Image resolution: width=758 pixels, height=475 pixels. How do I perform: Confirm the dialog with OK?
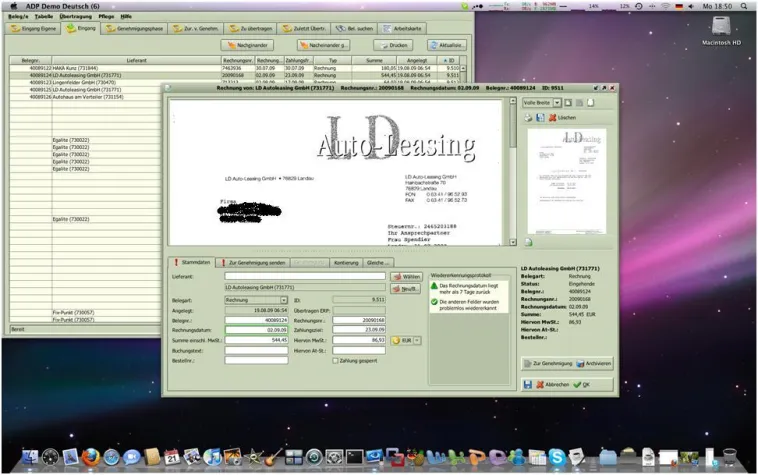pyautogui.click(x=582, y=385)
